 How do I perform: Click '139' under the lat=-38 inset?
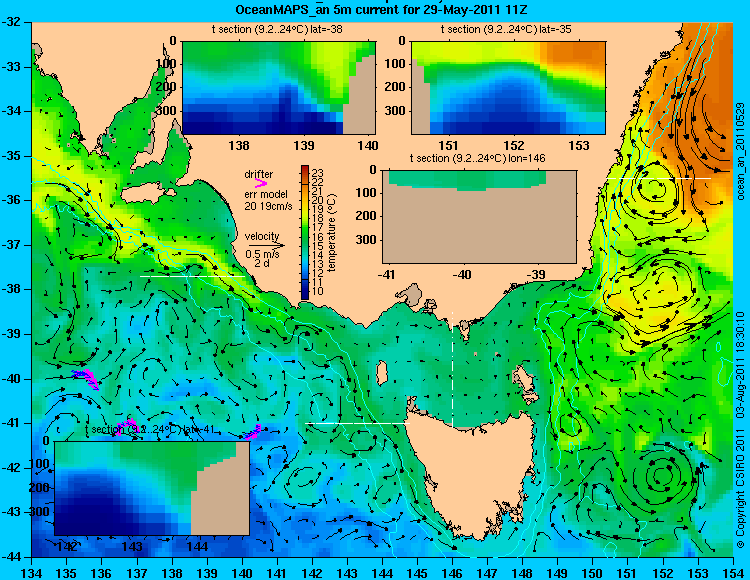coord(303,145)
